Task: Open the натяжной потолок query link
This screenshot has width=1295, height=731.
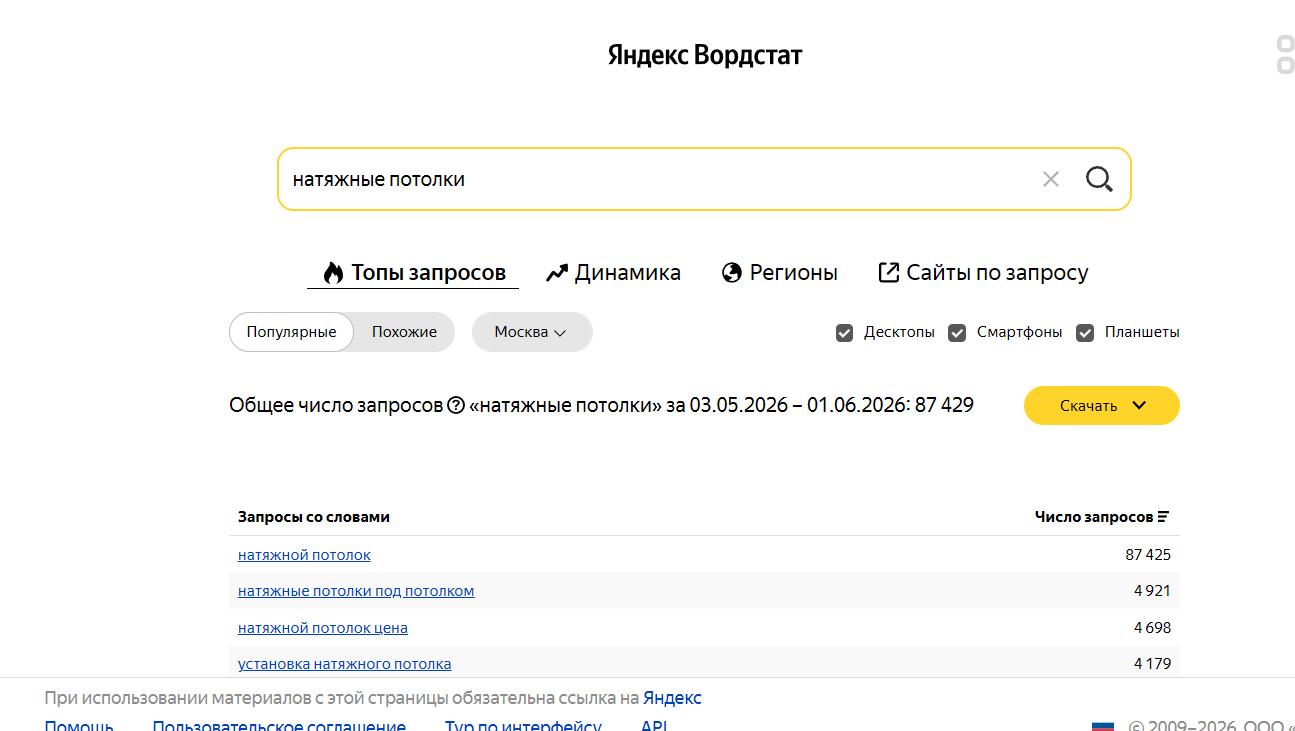Action: [x=304, y=555]
